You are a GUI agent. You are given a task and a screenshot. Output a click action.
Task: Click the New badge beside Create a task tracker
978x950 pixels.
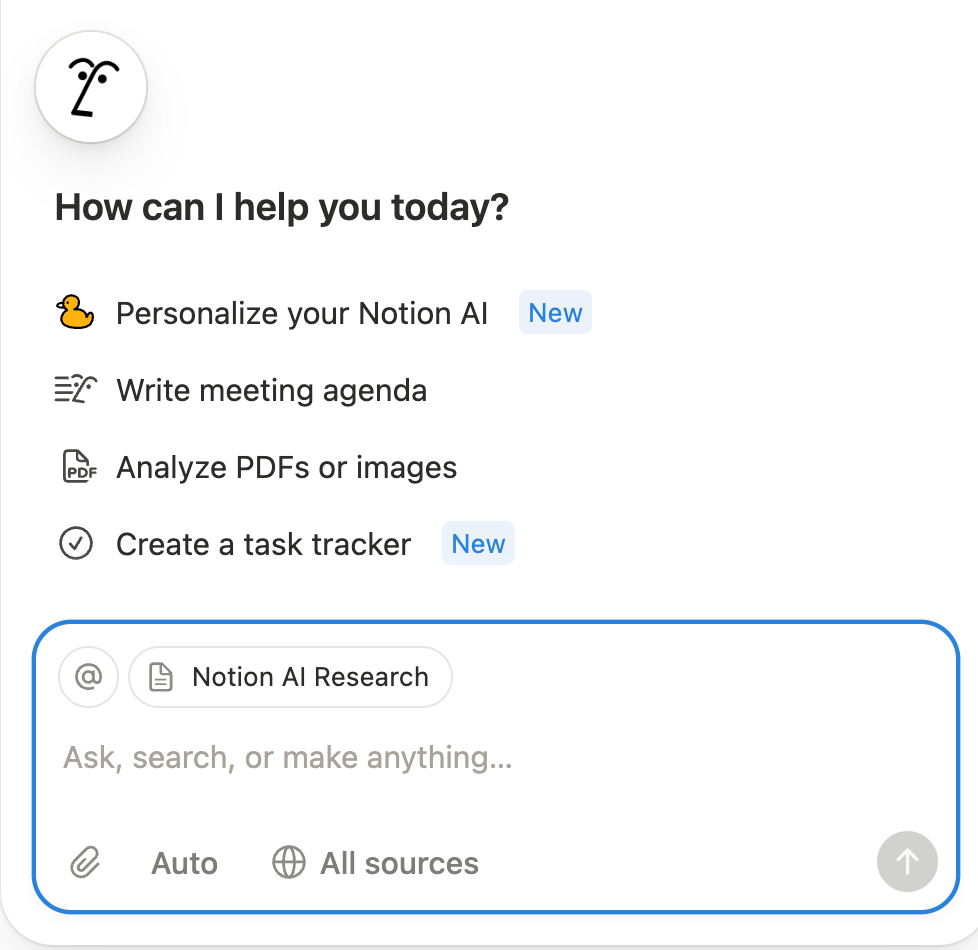pos(478,543)
